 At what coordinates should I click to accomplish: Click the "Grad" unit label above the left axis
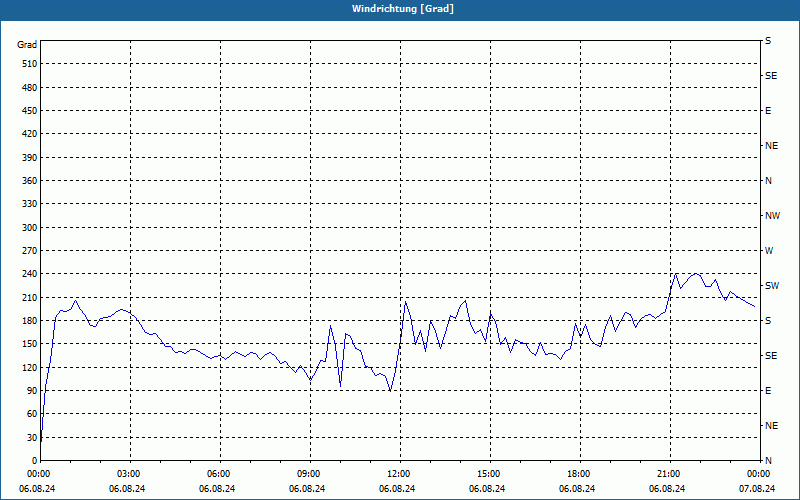[x=27, y=45]
